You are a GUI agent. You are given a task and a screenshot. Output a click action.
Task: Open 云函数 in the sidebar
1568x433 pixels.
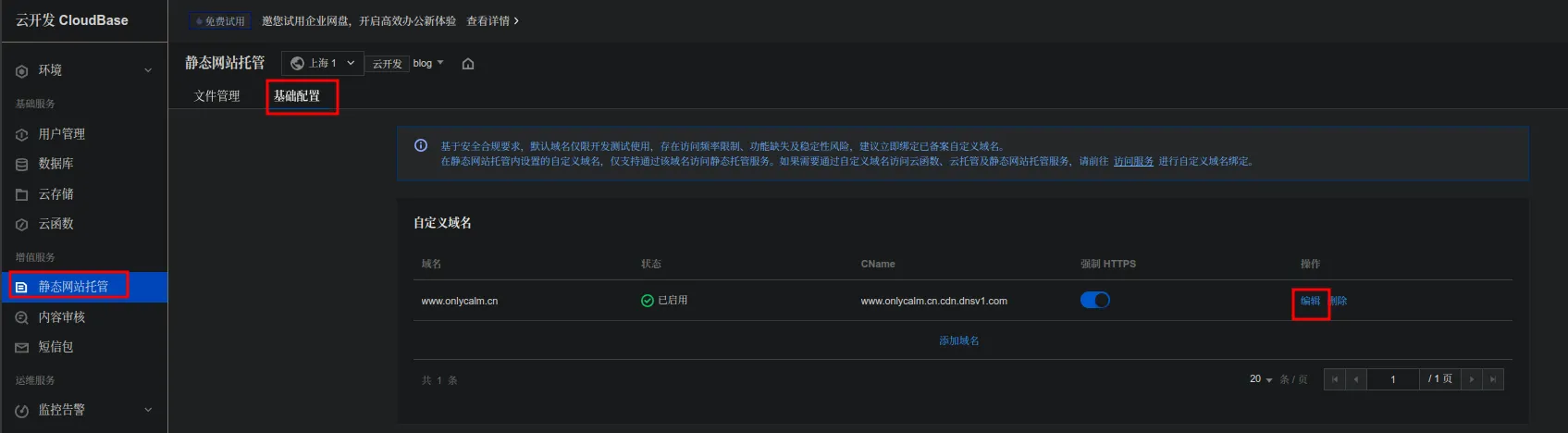coord(56,224)
